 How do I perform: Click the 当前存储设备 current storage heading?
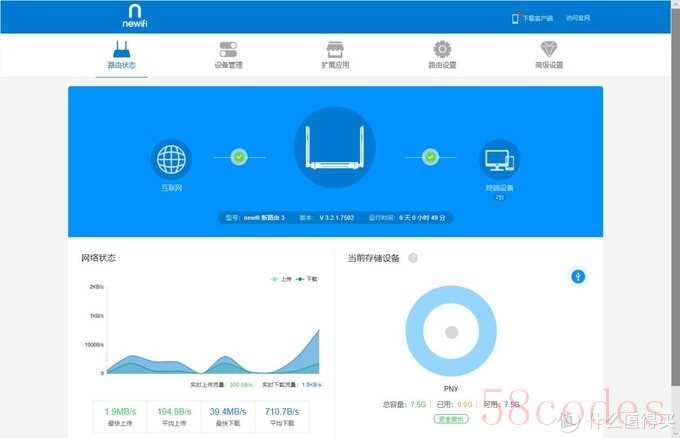pos(373,258)
